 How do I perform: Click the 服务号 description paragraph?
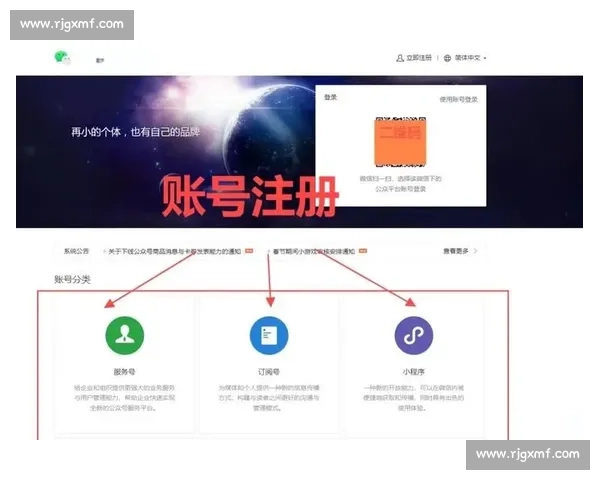pyautogui.click(x=124, y=398)
